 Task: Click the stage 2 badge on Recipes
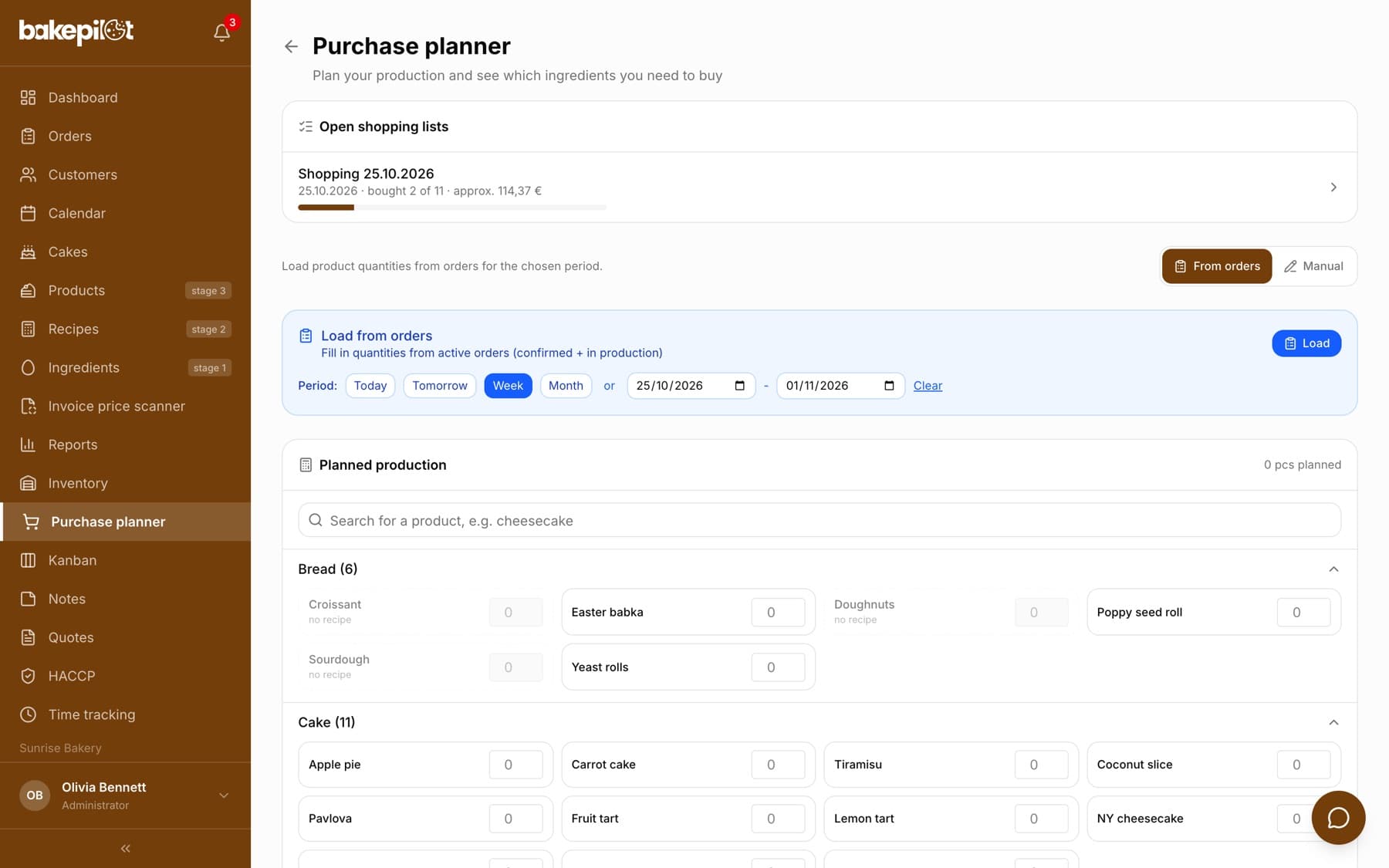tap(208, 329)
